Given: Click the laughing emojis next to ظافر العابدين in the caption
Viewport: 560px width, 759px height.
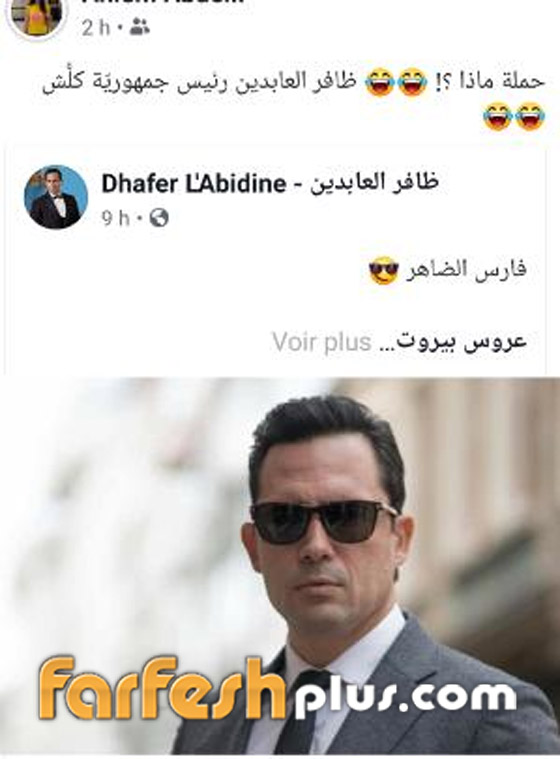Looking at the screenshot, I should (x=396, y=83).
